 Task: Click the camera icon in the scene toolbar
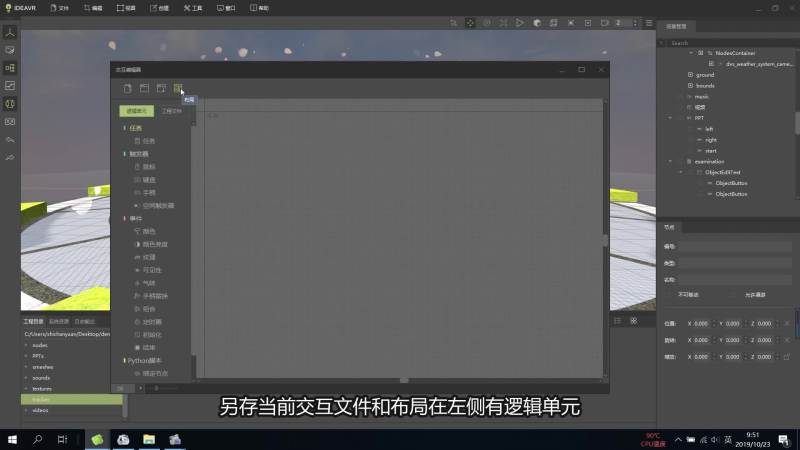605,23
